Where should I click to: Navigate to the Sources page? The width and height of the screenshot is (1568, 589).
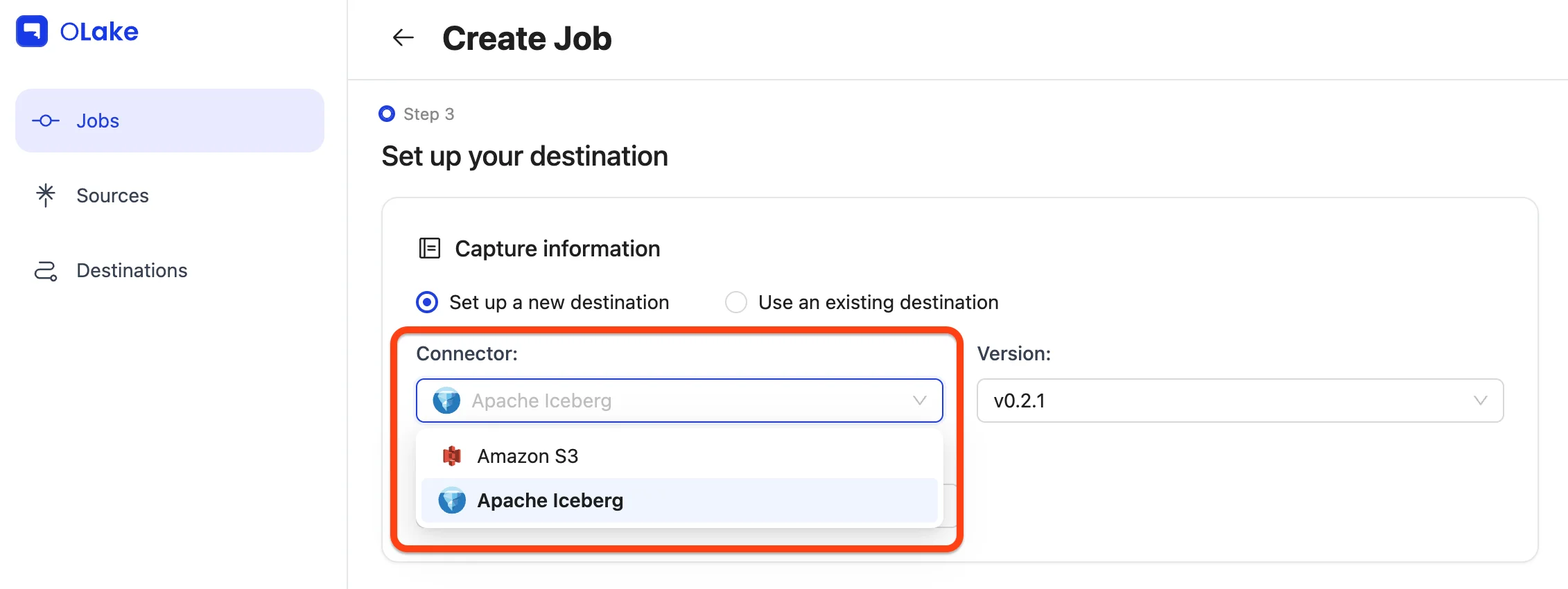pyautogui.click(x=112, y=195)
